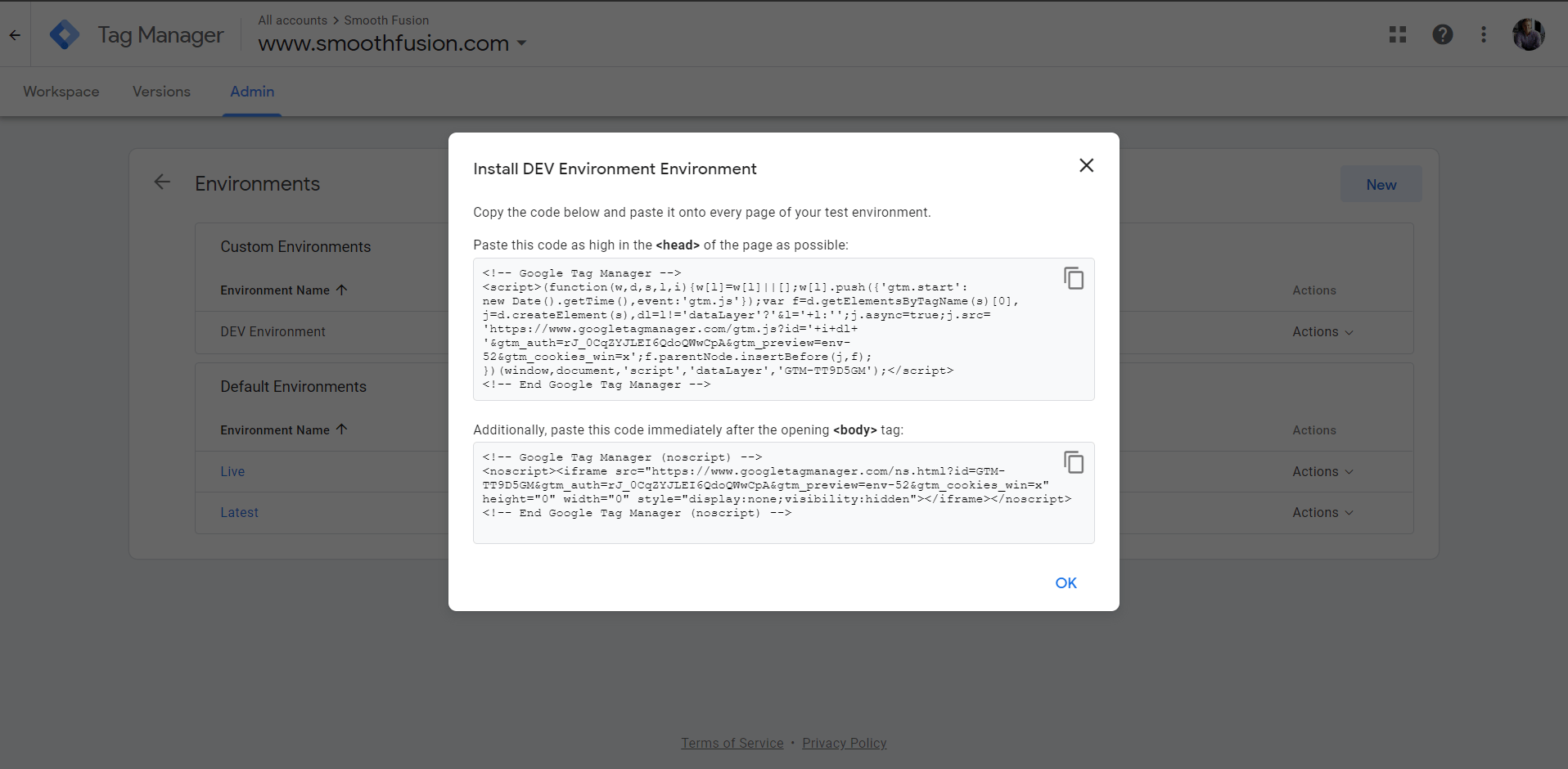Viewport: 1568px width, 769px height.
Task: Expand Actions for Latest environment
Action: pyautogui.click(x=1322, y=512)
